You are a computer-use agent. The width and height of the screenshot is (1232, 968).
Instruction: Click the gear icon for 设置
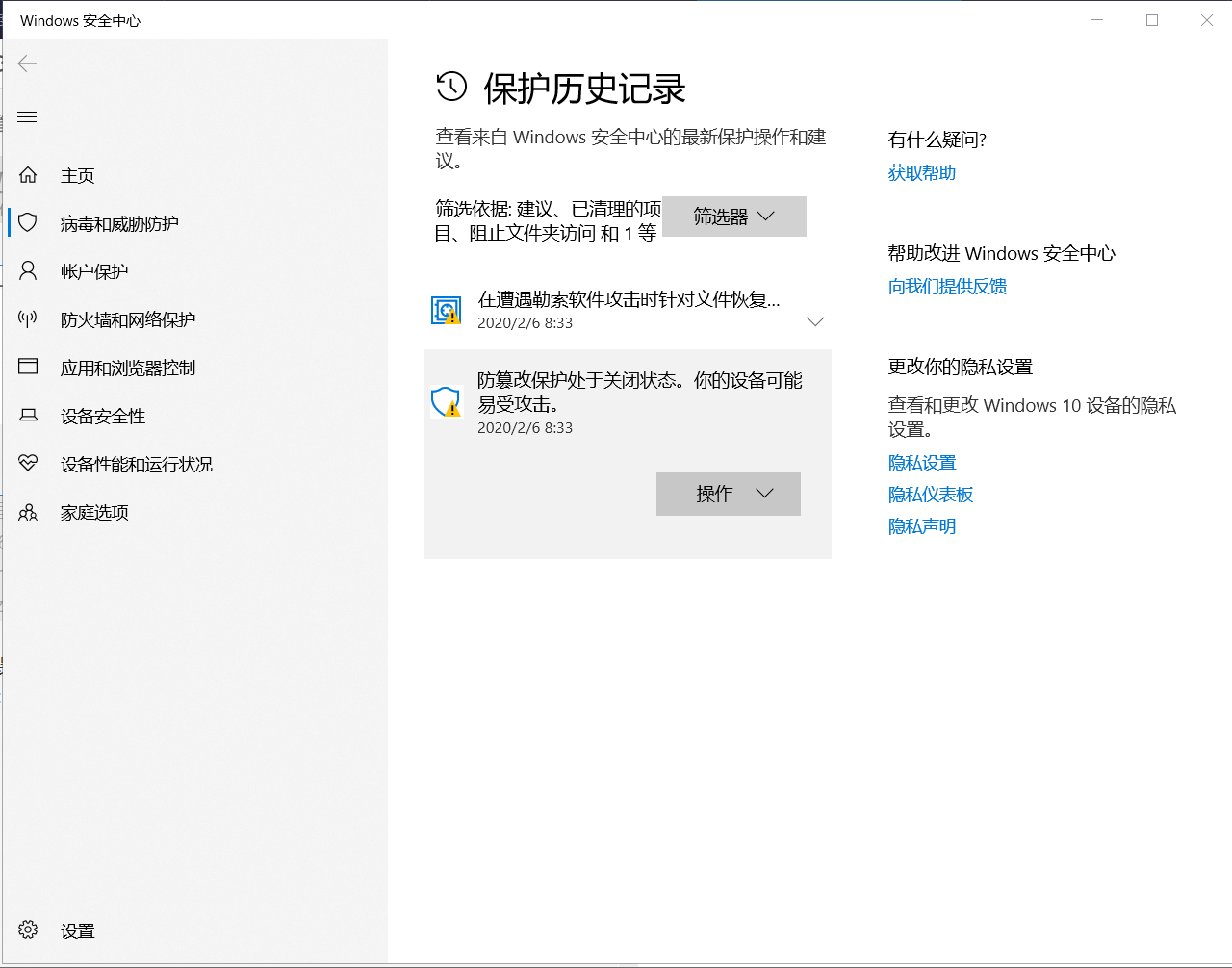pyautogui.click(x=28, y=930)
